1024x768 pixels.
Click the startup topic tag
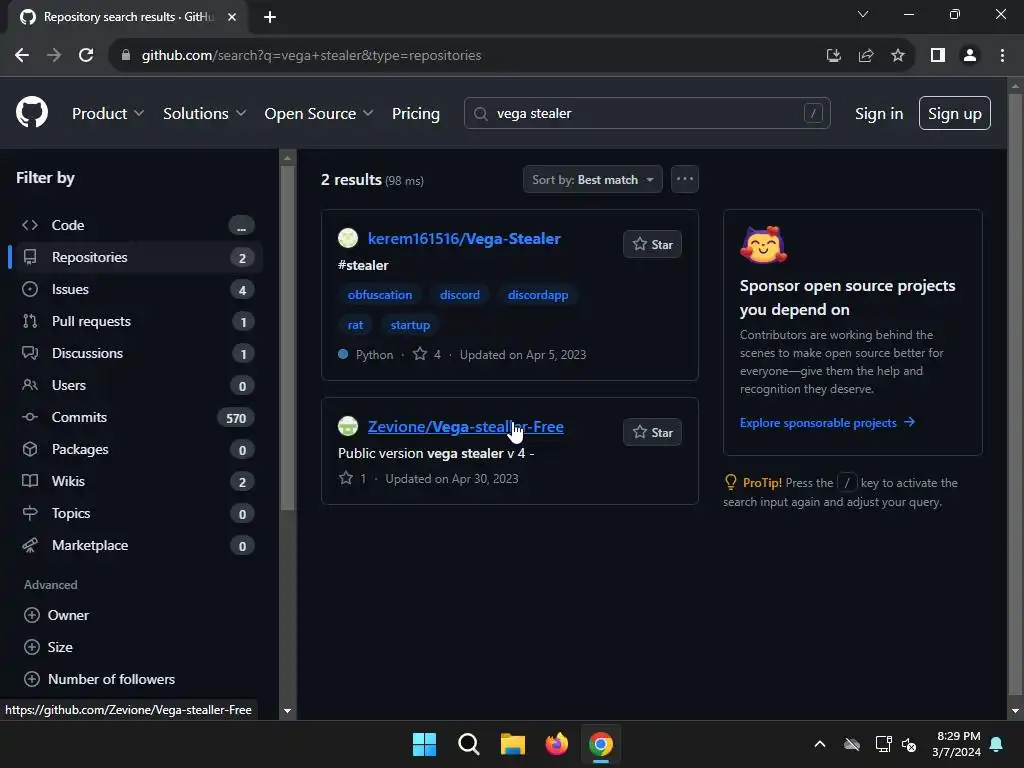pos(410,325)
